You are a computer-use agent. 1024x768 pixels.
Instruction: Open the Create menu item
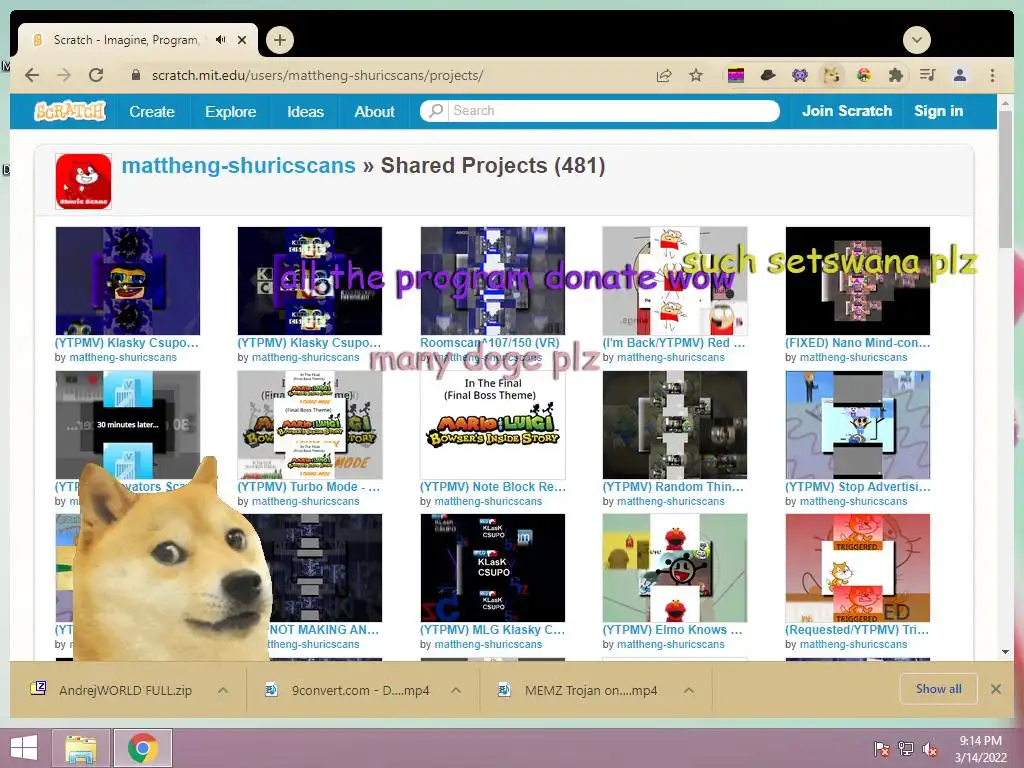tap(152, 112)
